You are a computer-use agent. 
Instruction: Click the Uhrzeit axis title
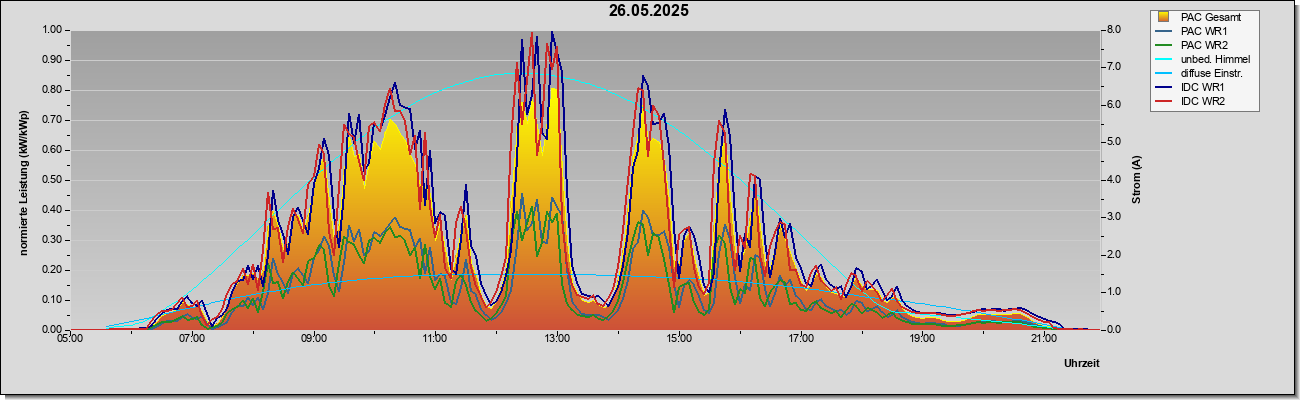(1080, 364)
